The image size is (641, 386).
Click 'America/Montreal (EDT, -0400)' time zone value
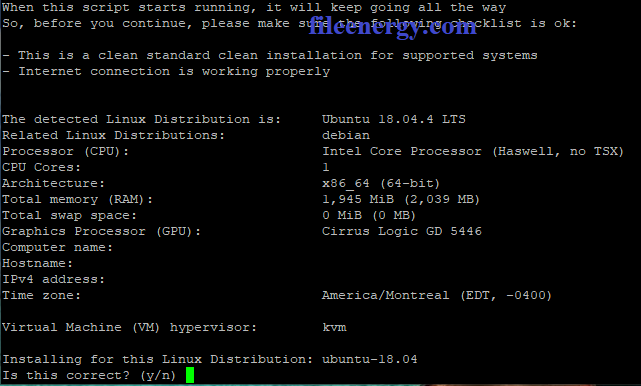(x=437, y=296)
